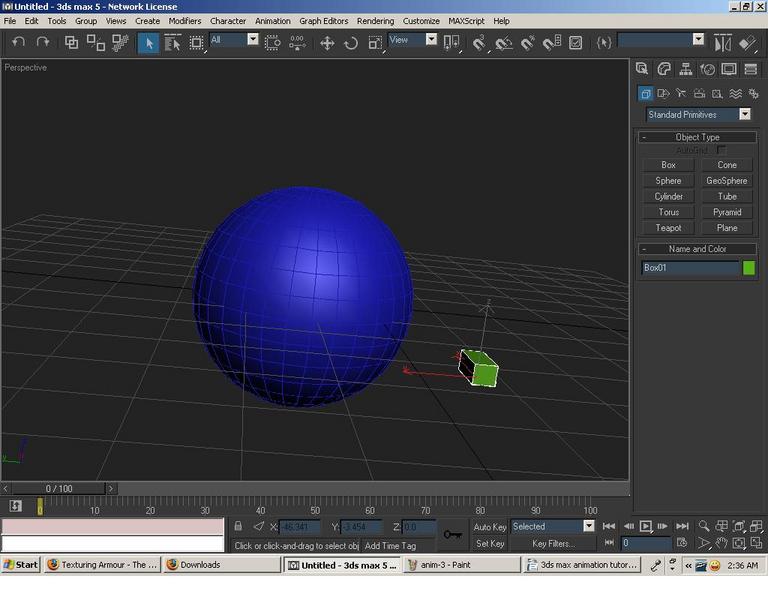Toggle Auto Key animation mode
Viewport: 768px width, 600px height.
489,527
